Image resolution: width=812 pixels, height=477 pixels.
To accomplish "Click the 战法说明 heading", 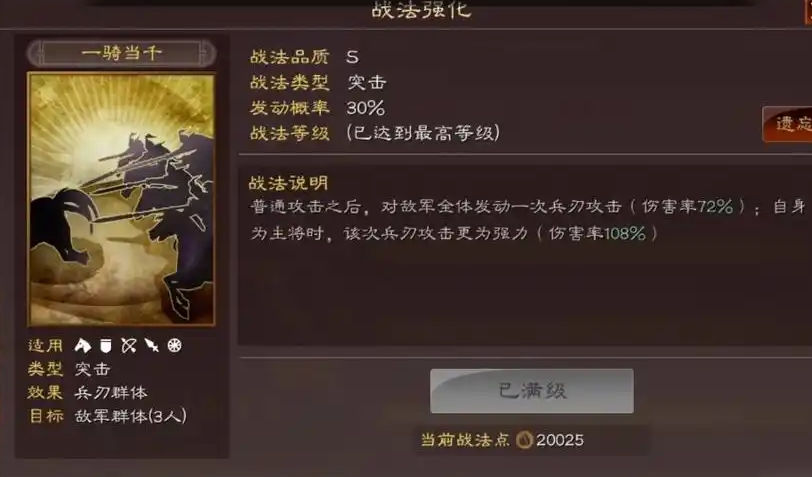I will tap(288, 183).
